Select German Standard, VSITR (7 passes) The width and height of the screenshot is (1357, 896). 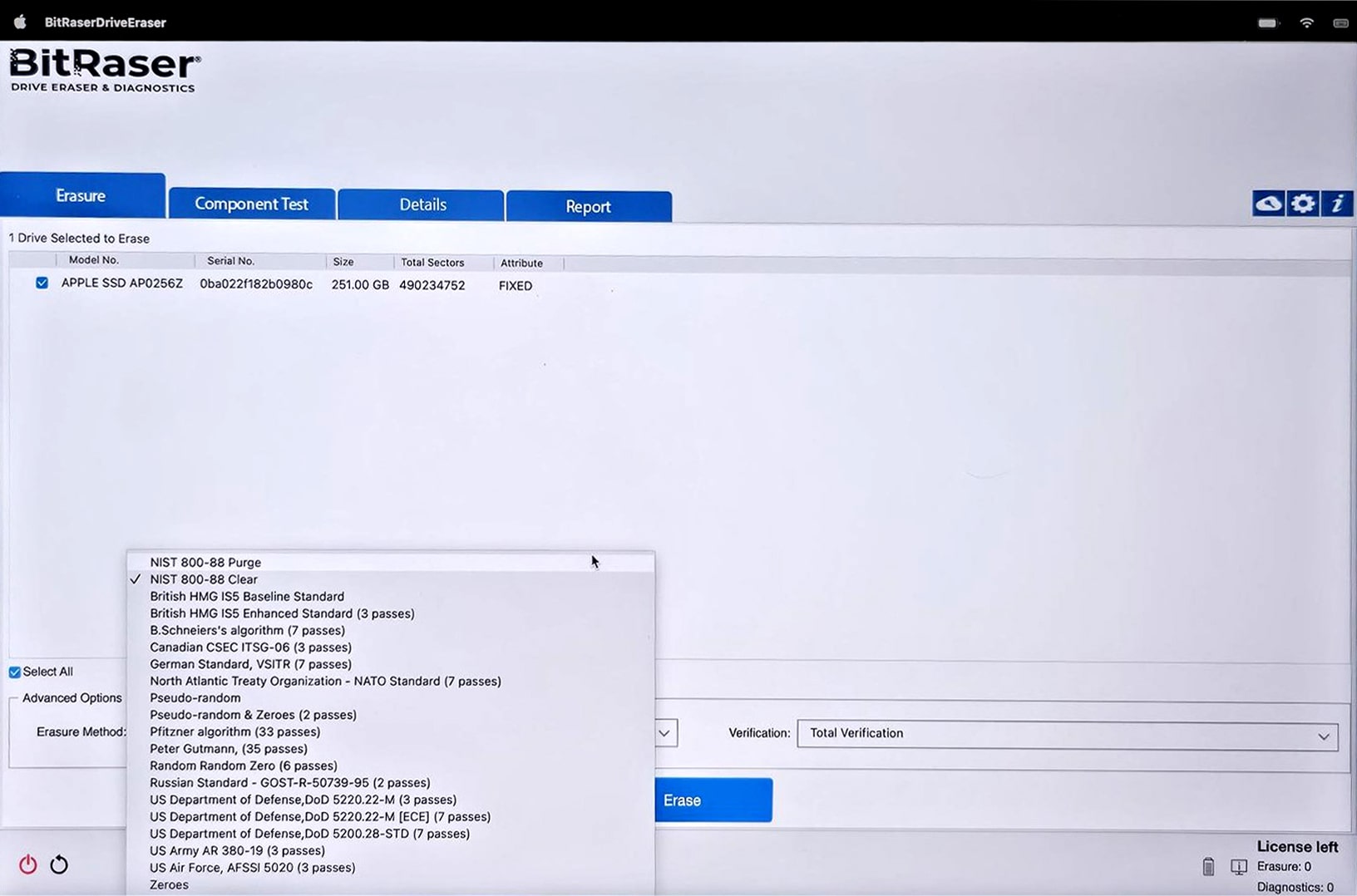[x=391, y=664]
